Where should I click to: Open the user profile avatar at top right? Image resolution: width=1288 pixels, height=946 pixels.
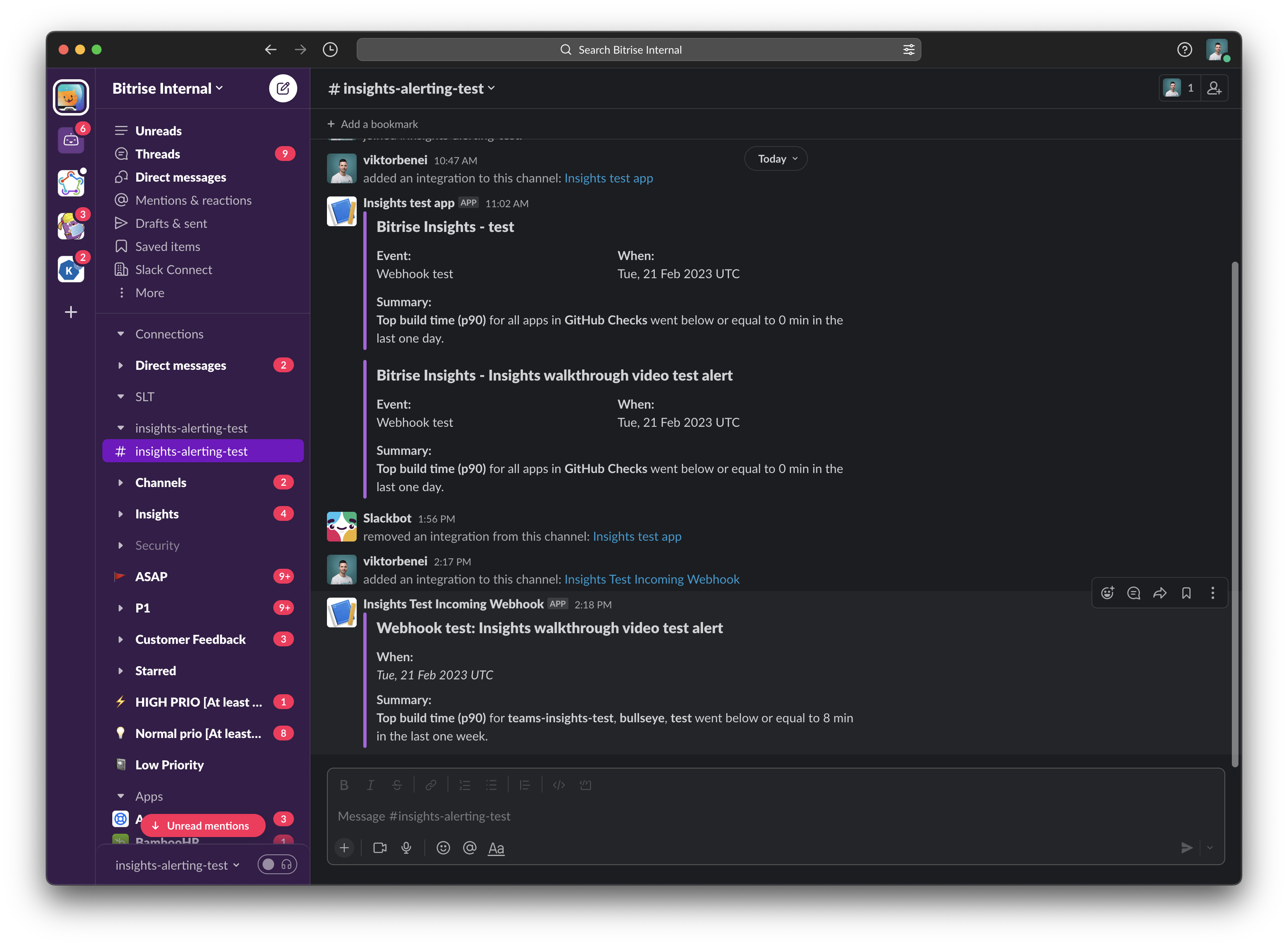(1217, 50)
